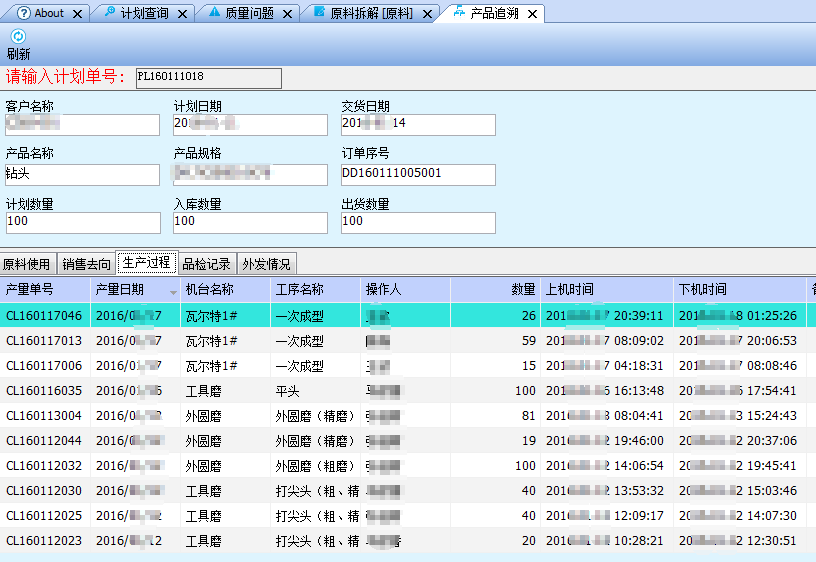Select the 外发情况 tab
816x562 pixels.
coord(267,264)
